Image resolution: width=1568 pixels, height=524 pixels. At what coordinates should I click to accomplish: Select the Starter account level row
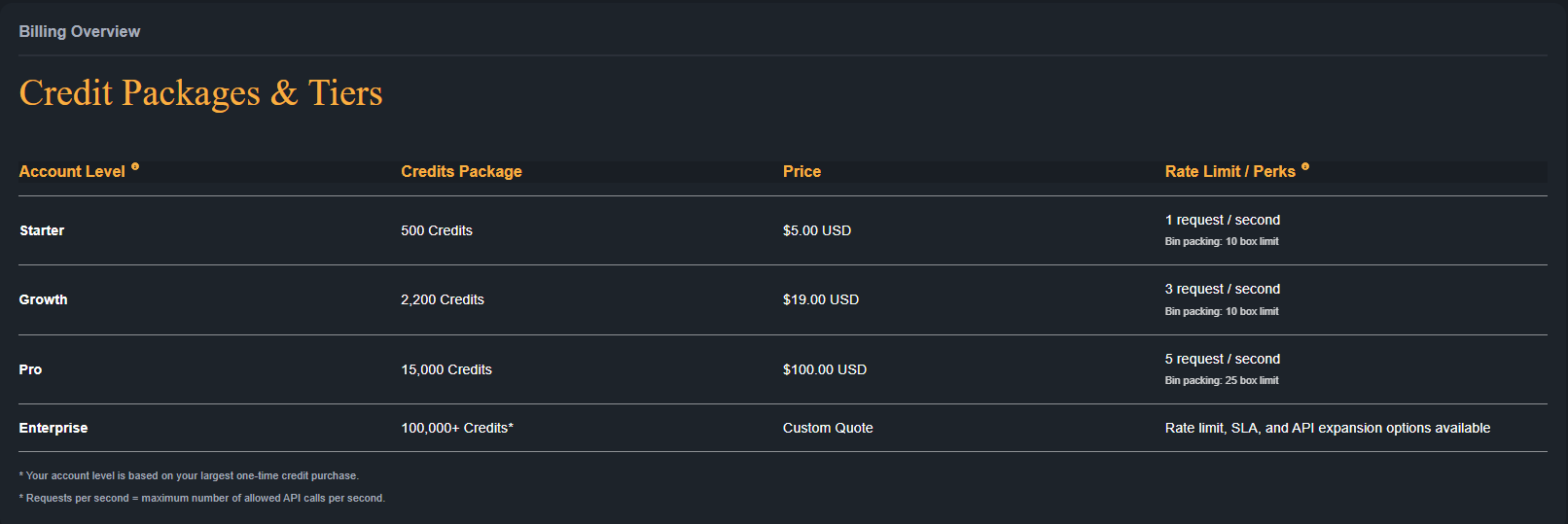click(783, 230)
